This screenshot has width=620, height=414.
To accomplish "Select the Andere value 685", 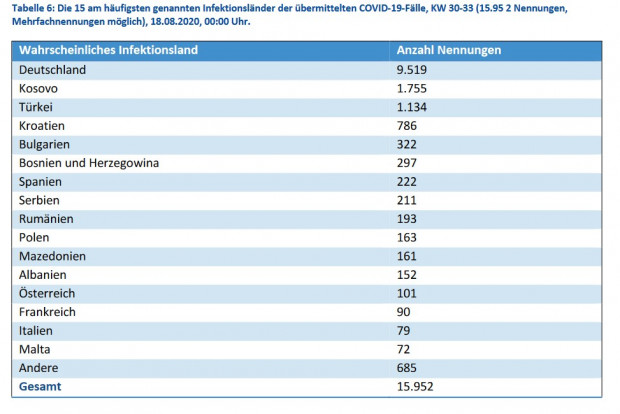I will [408, 367].
